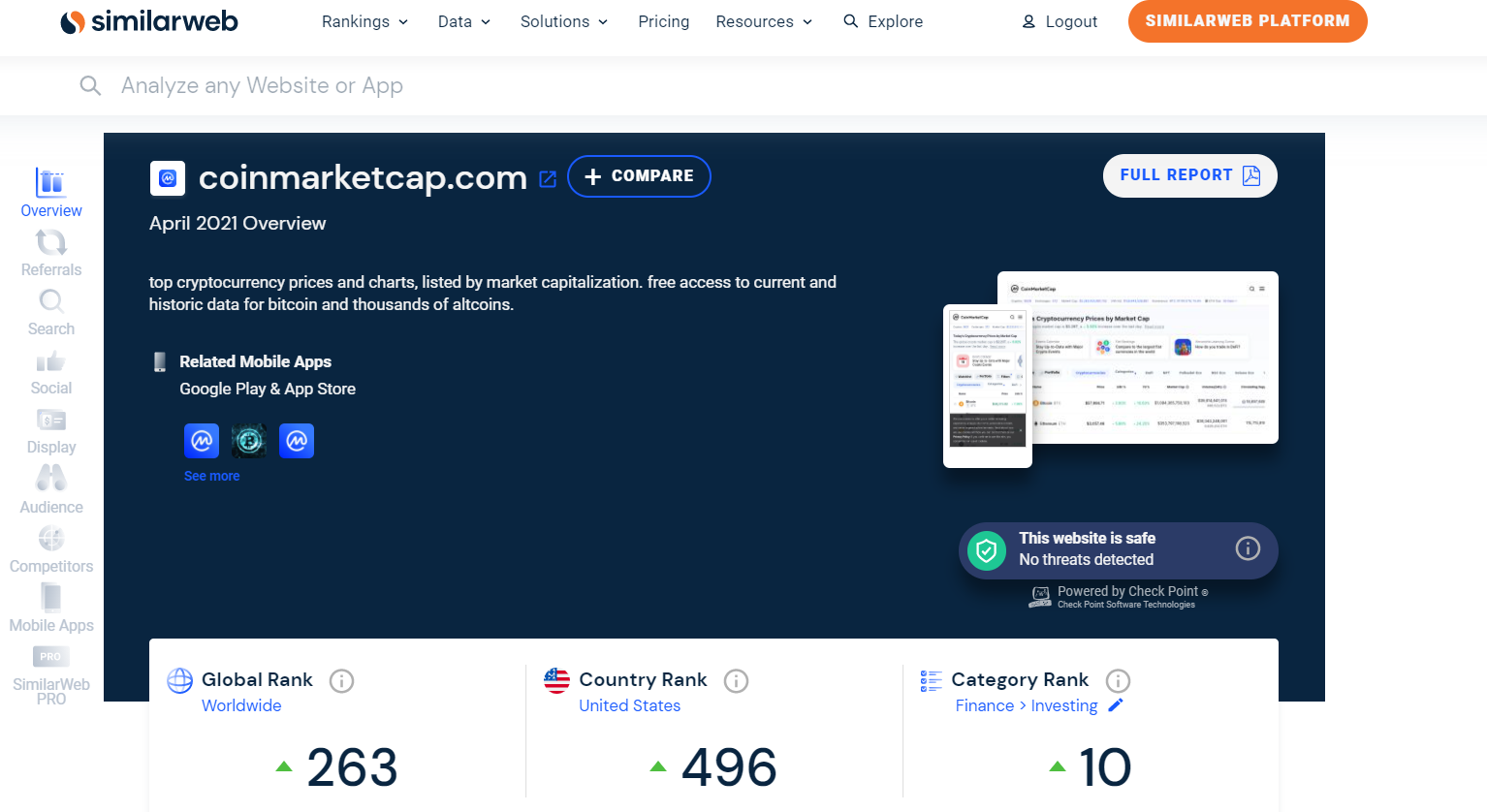Viewport: 1487px width, 812px height.
Task: Click the Global Rank globe icon
Action: pyautogui.click(x=180, y=681)
